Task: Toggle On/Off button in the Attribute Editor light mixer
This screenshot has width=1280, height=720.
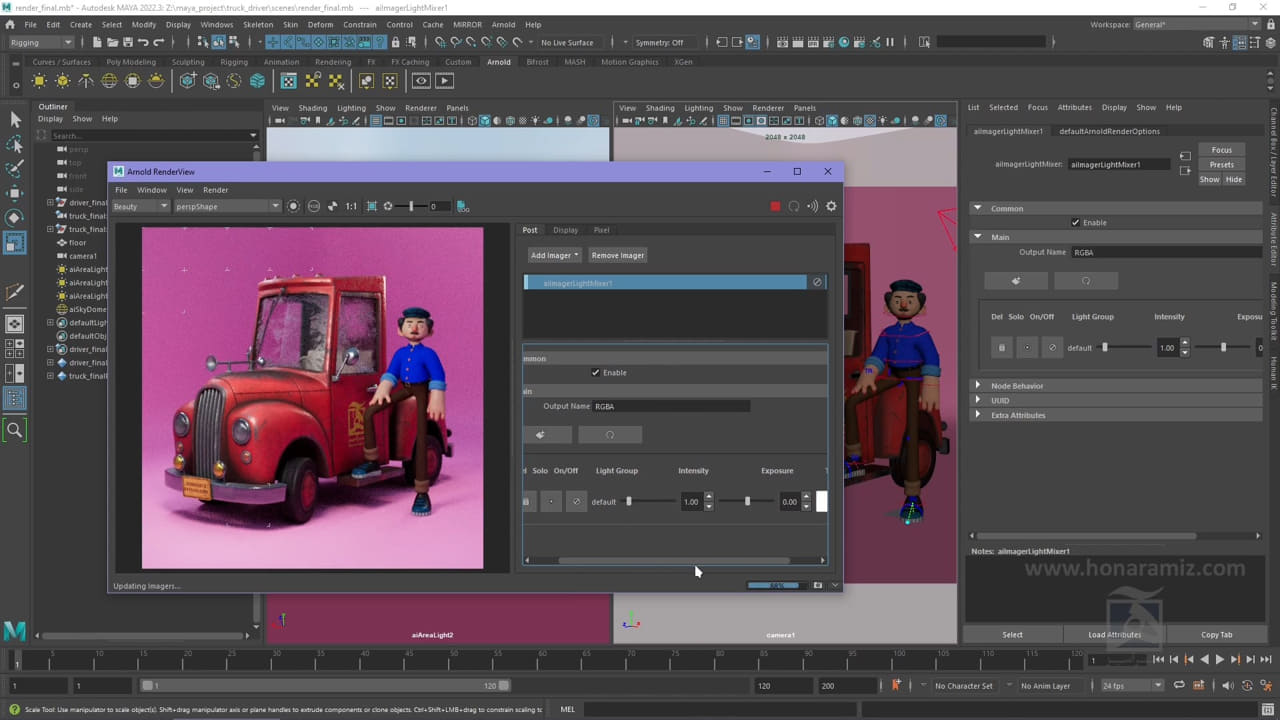Action: point(1051,347)
